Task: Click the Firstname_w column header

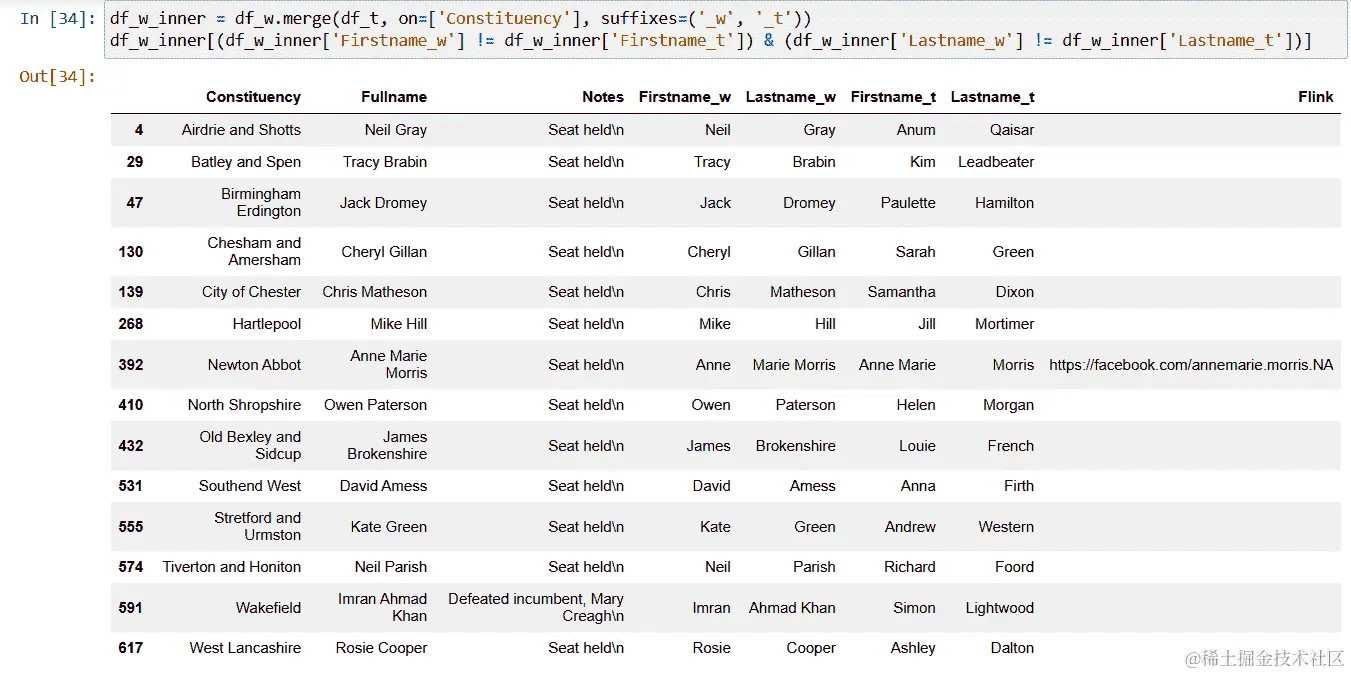Action: (685, 97)
